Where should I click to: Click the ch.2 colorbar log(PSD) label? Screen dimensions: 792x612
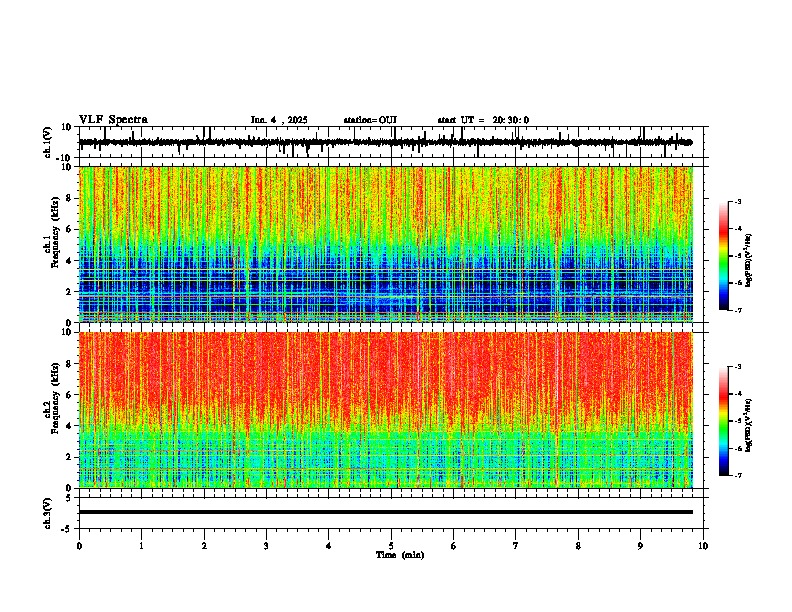749,426
